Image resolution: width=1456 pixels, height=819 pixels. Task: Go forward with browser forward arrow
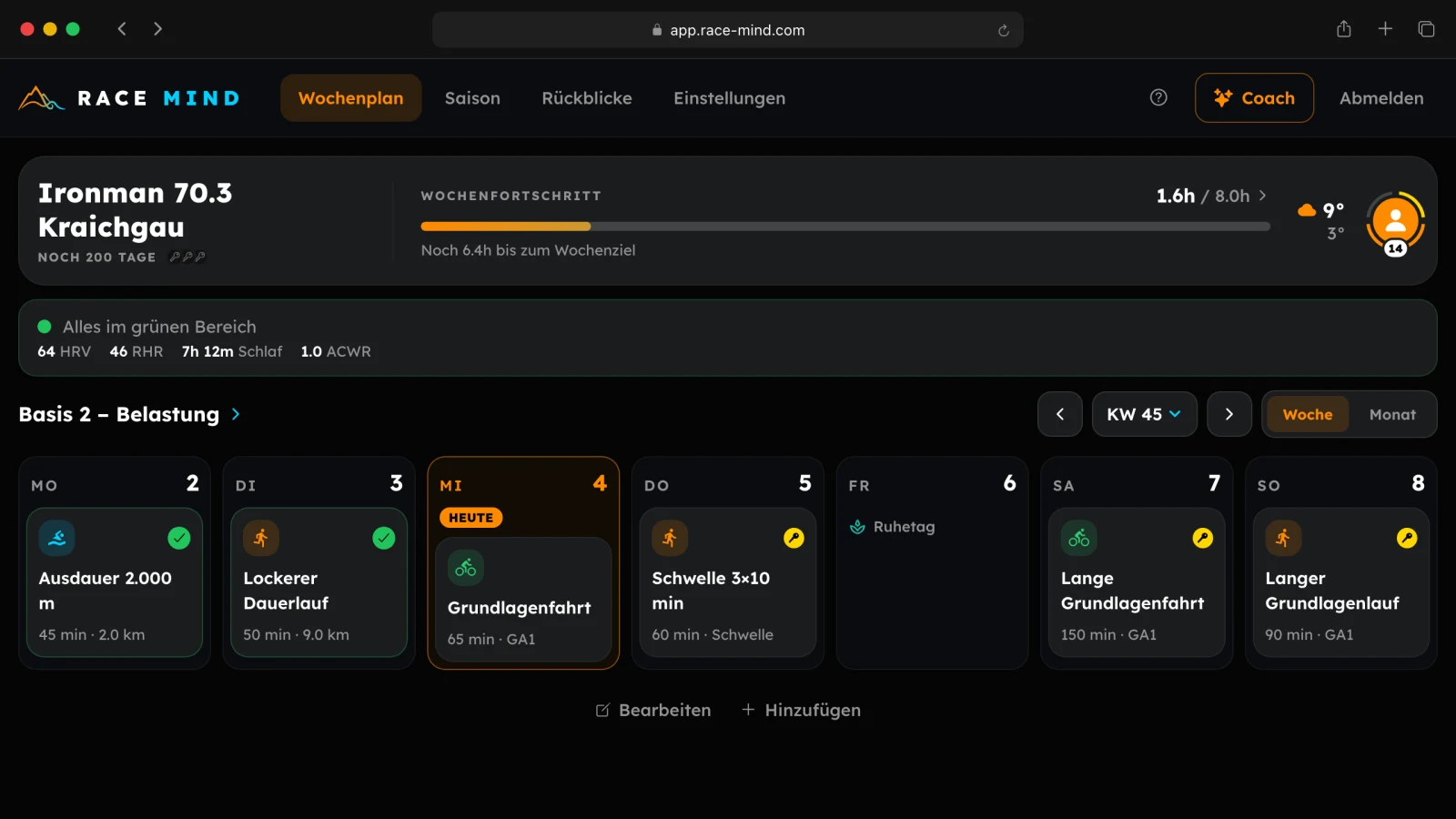tap(157, 29)
